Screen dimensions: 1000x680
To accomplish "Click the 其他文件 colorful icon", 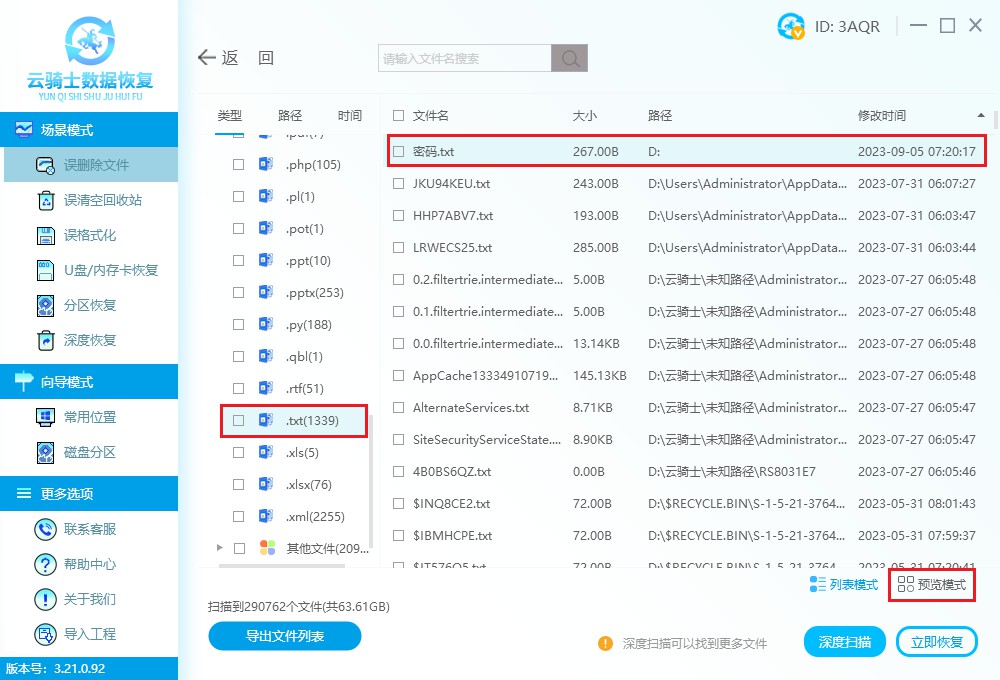I will pyautogui.click(x=267, y=547).
